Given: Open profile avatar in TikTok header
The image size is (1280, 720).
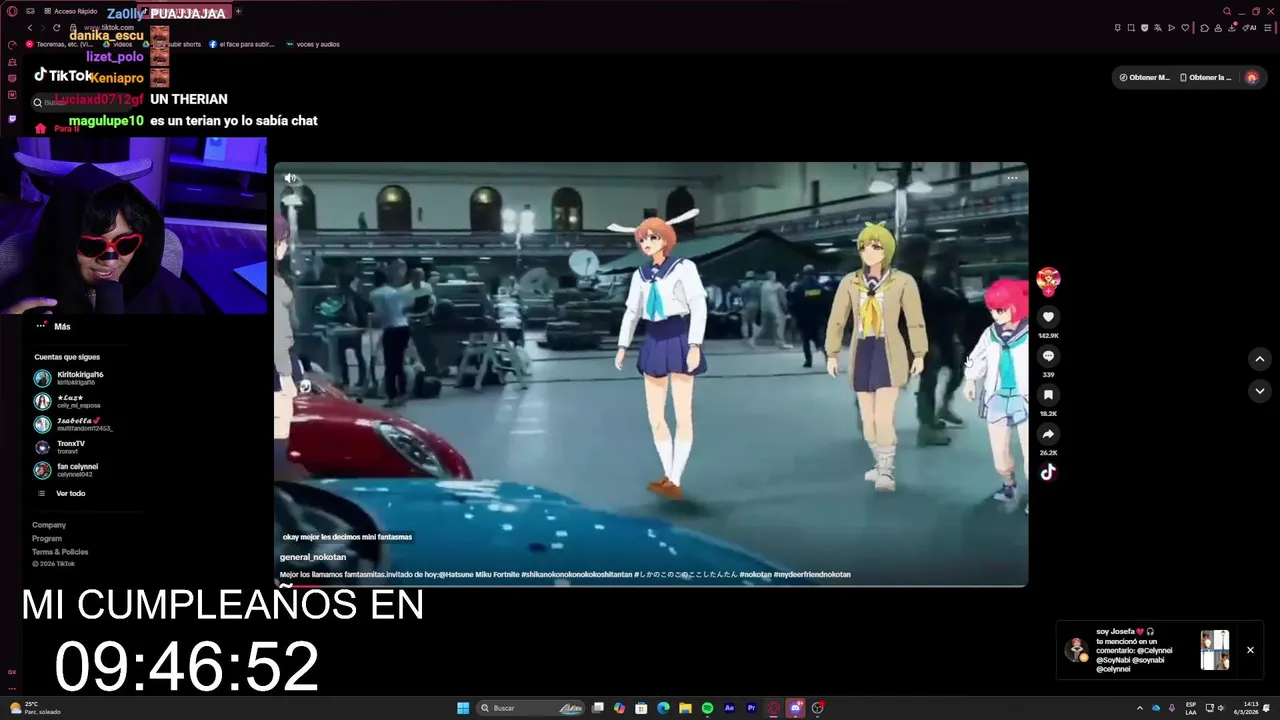Looking at the screenshot, I should [x=1251, y=77].
